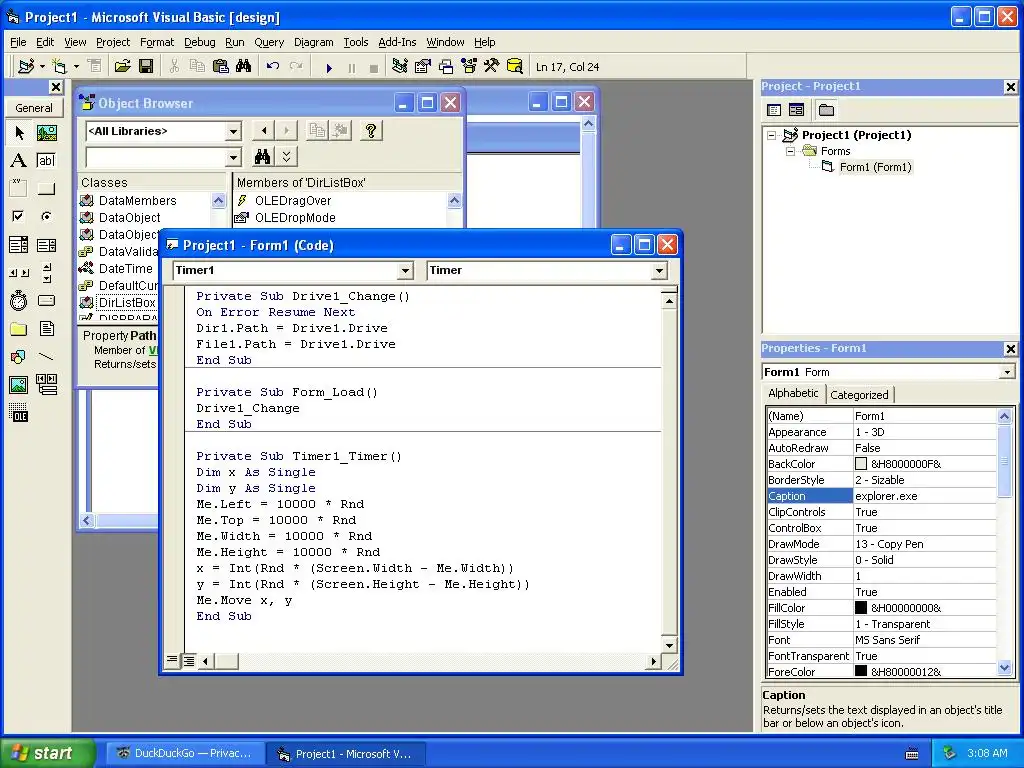
Task: Select the Timer (stopwatch) control tool
Action: point(19,300)
